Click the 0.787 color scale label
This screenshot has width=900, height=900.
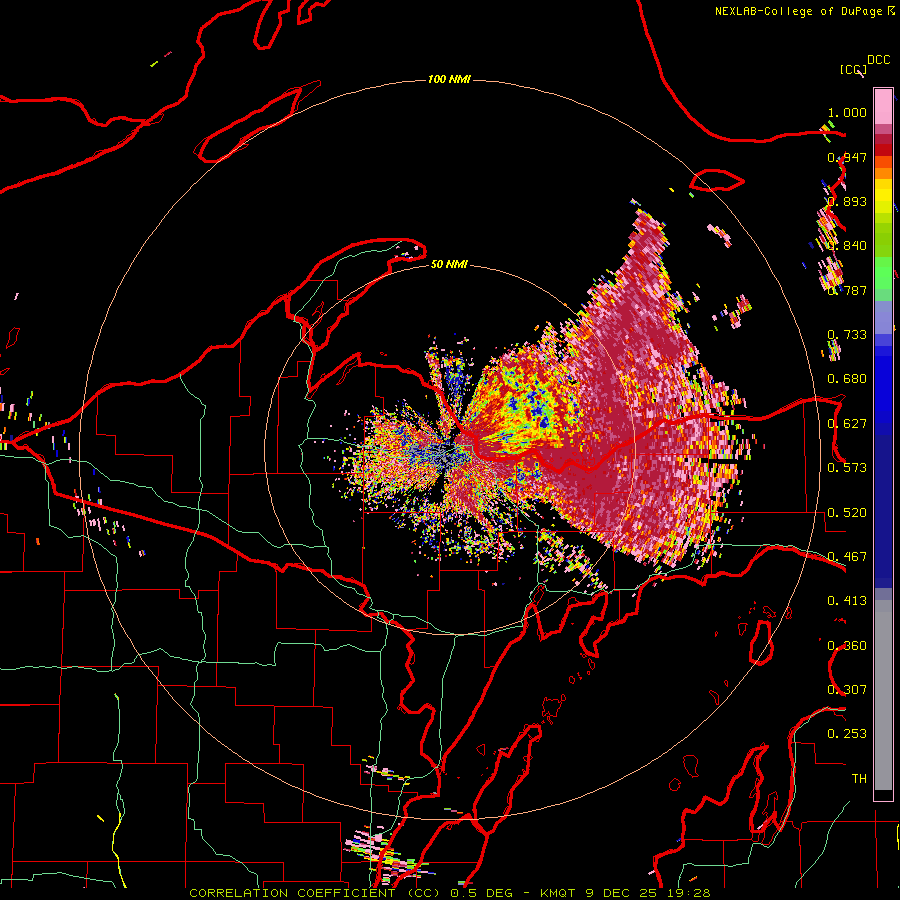[847, 290]
